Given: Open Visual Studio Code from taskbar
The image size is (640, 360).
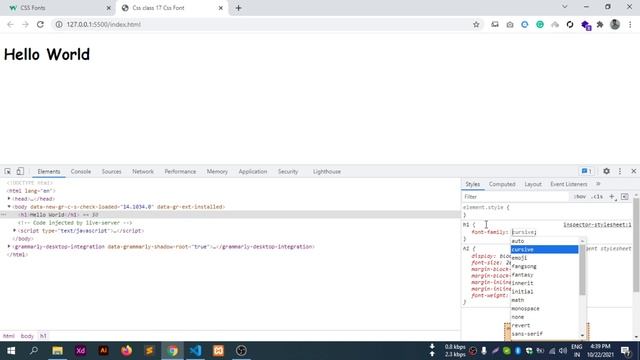Looking at the screenshot, I should coord(195,351).
